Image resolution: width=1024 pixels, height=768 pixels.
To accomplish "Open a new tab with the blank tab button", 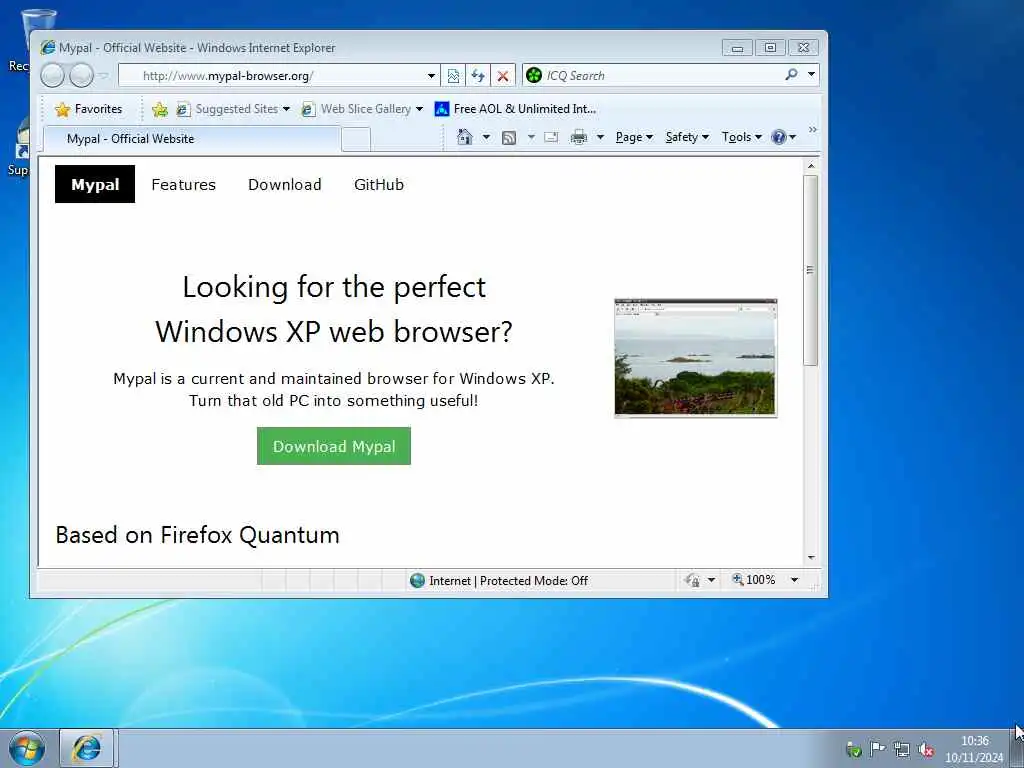I will pyautogui.click(x=356, y=139).
